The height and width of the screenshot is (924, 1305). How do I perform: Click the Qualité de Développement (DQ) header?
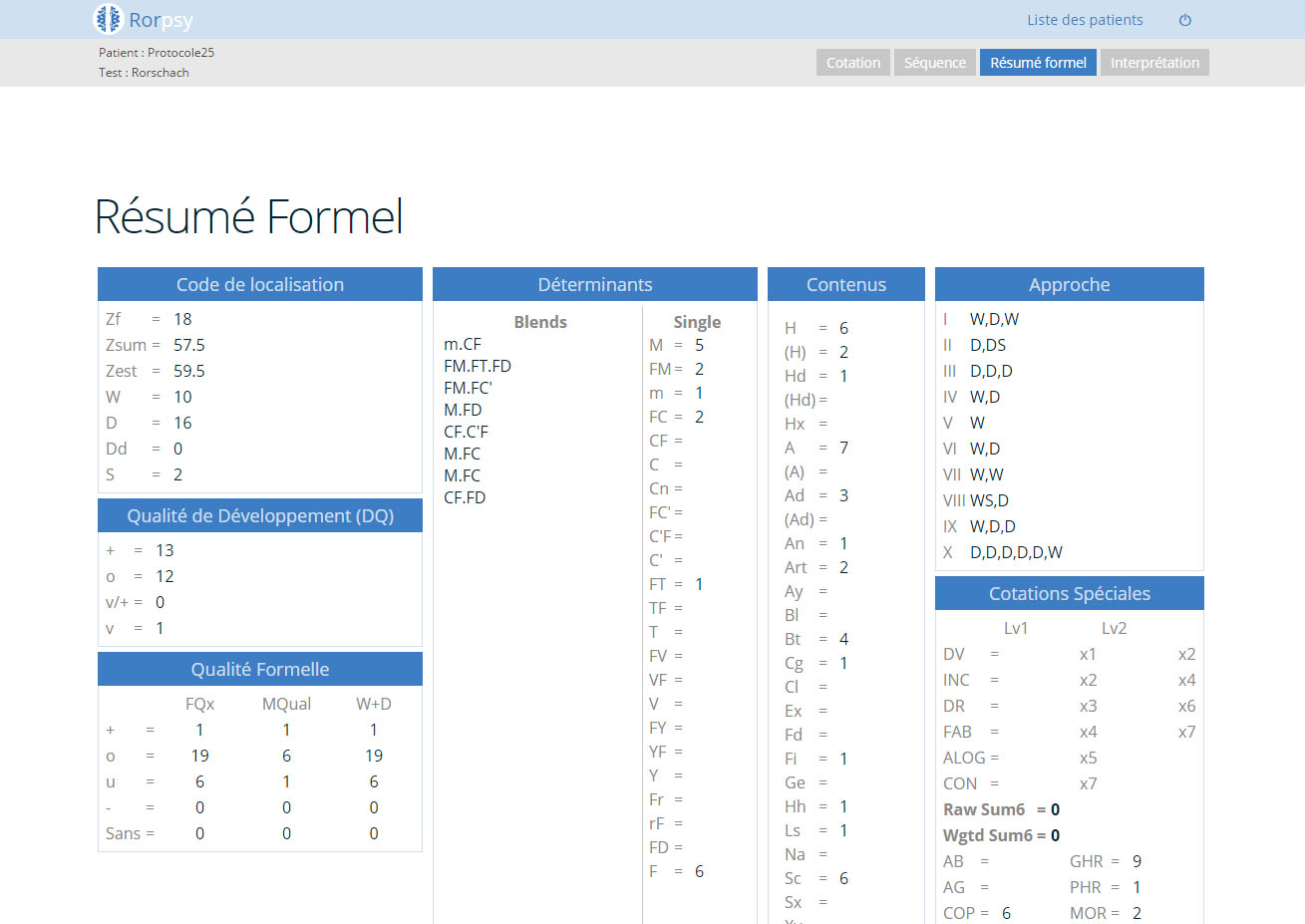point(260,515)
